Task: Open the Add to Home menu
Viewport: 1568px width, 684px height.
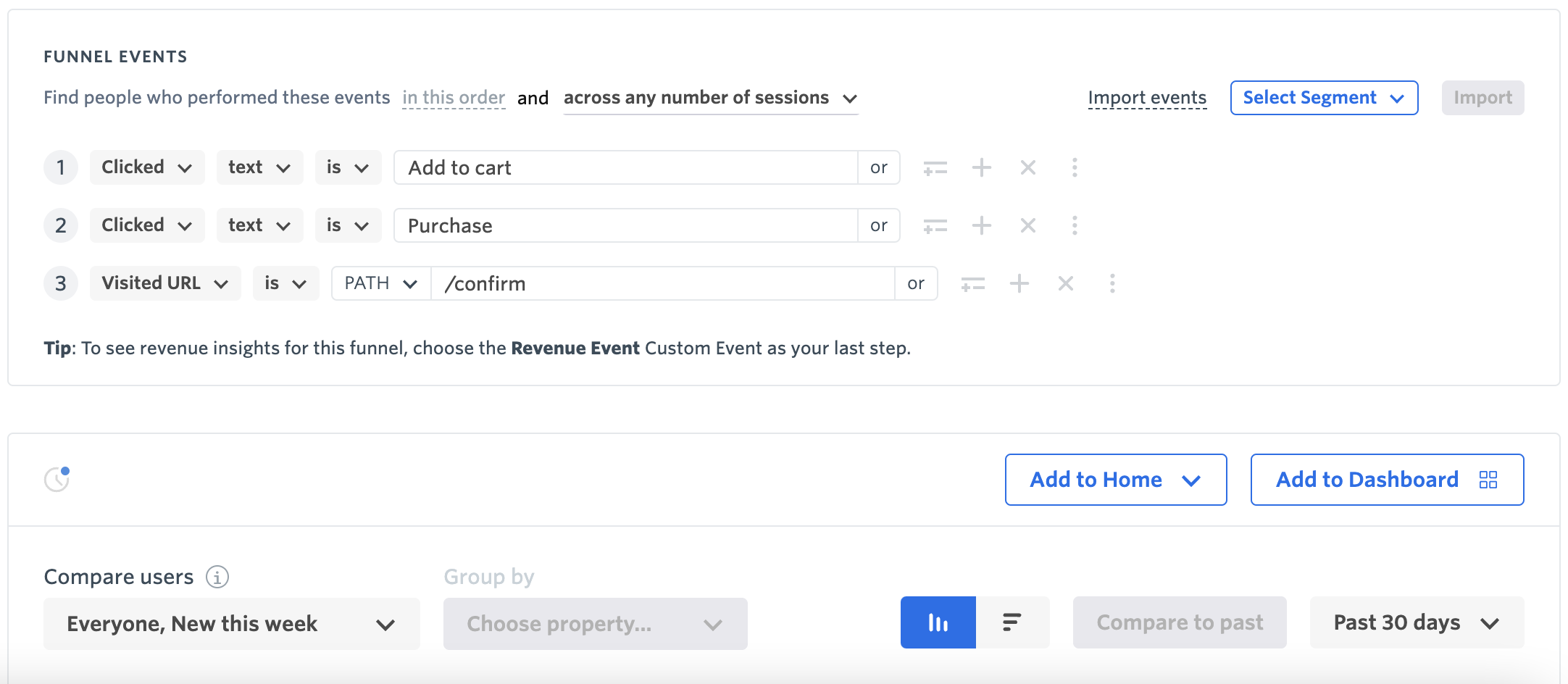Action: point(1115,480)
